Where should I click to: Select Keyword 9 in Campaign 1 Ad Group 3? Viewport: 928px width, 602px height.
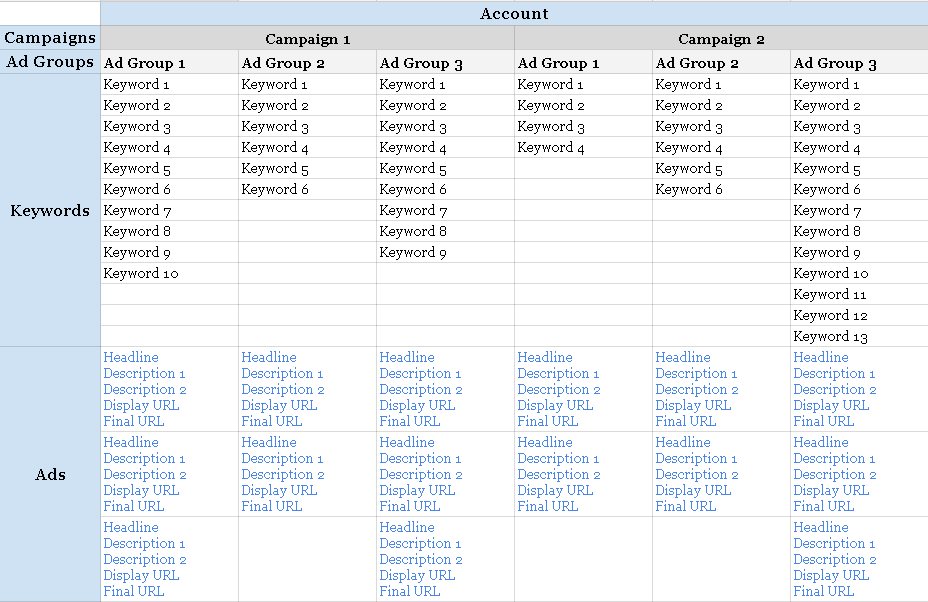[413, 252]
